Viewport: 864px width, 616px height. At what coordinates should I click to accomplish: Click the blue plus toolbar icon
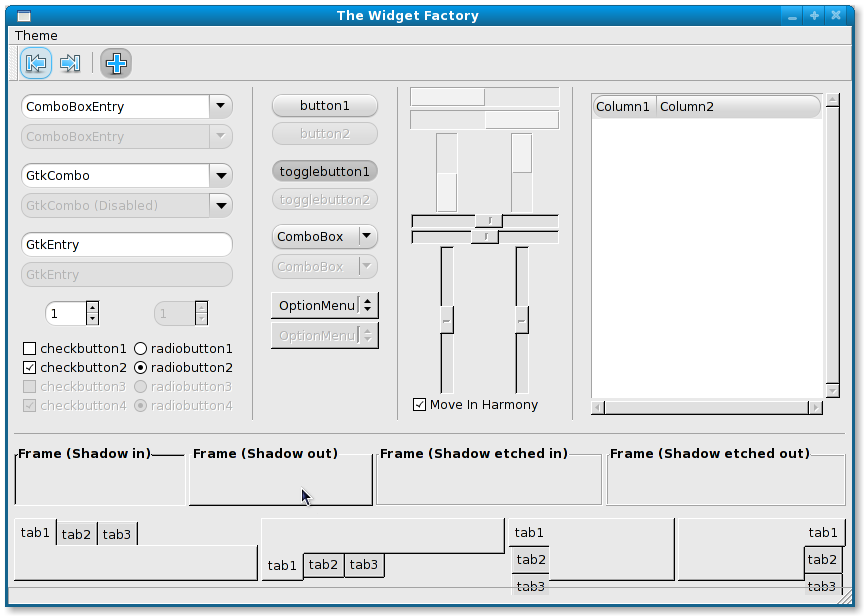tap(116, 63)
